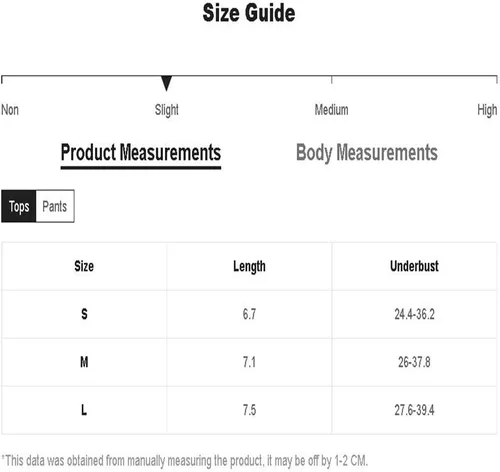Click the 26-37.8 underbust value

(x=414, y=362)
